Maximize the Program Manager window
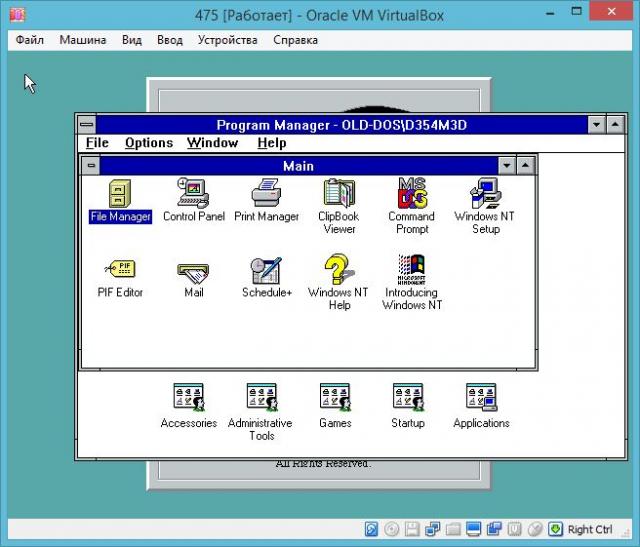 coord(615,125)
